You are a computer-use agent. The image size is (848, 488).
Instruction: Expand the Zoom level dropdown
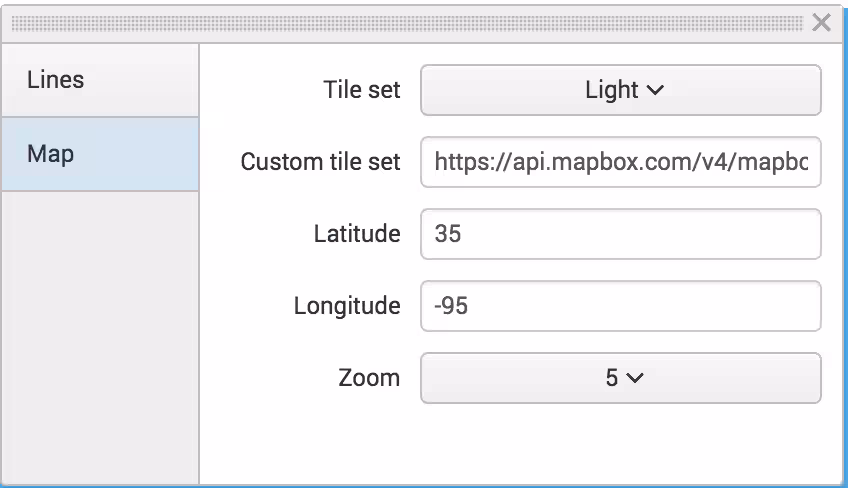620,378
